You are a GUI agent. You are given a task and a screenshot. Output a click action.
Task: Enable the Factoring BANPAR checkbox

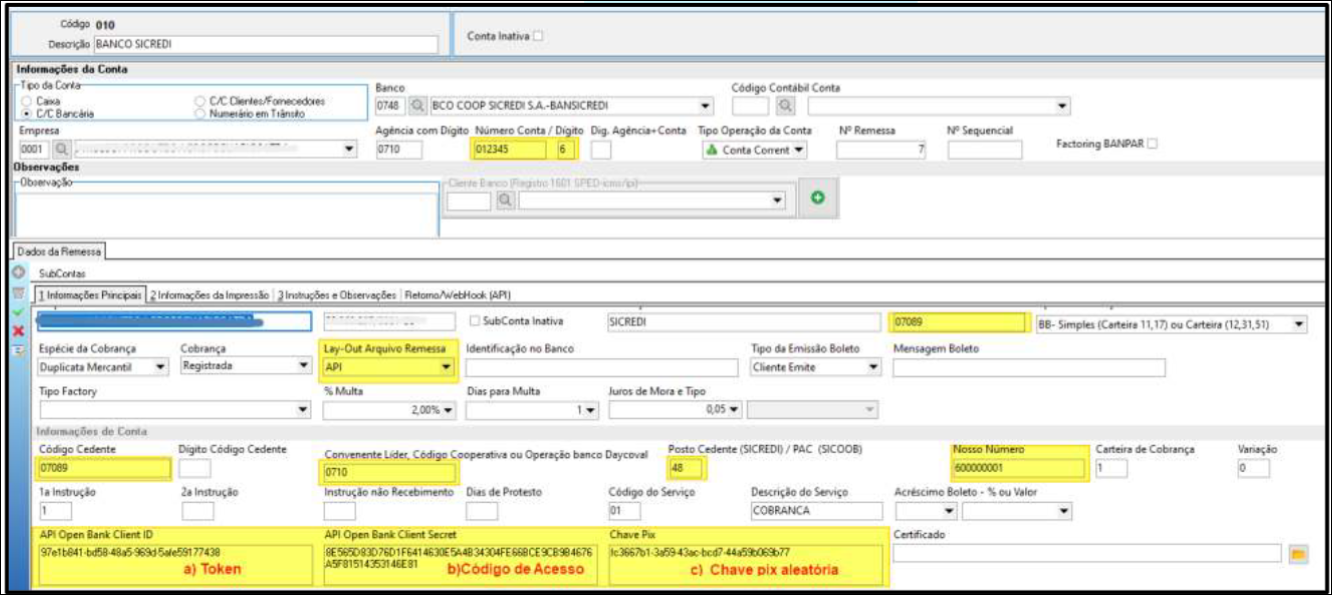click(x=1153, y=144)
